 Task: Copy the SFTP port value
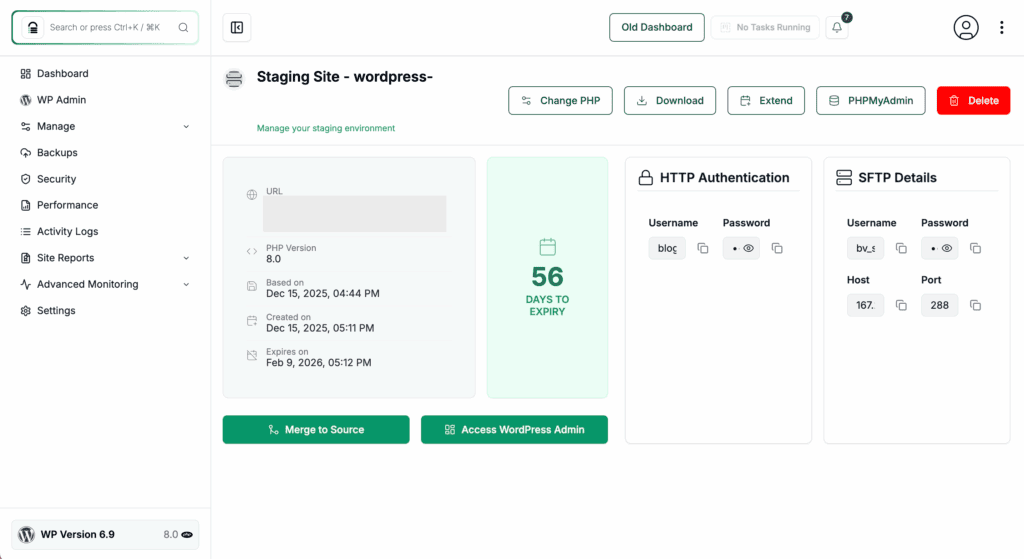[x=976, y=305]
